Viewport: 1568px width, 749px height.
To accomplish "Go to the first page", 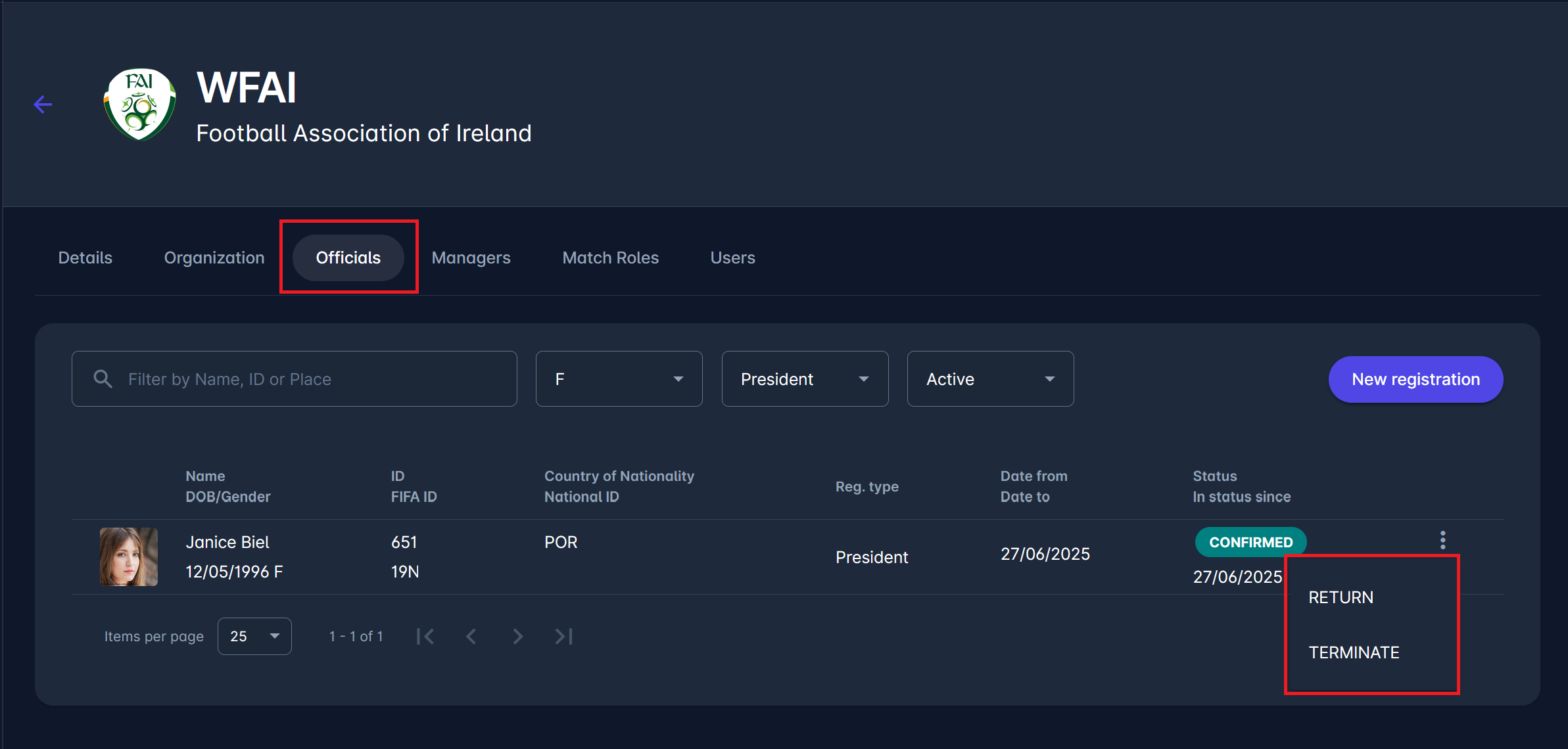I will (x=425, y=636).
